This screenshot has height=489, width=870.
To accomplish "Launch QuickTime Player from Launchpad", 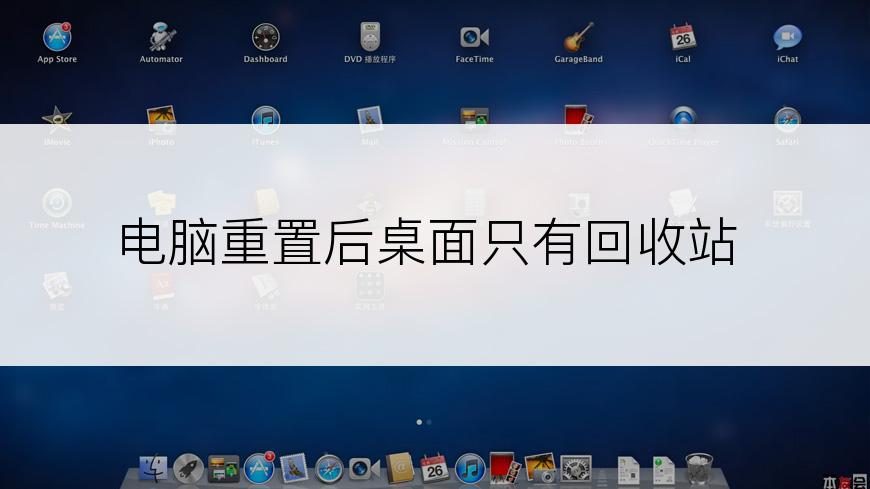I will [x=683, y=119].
